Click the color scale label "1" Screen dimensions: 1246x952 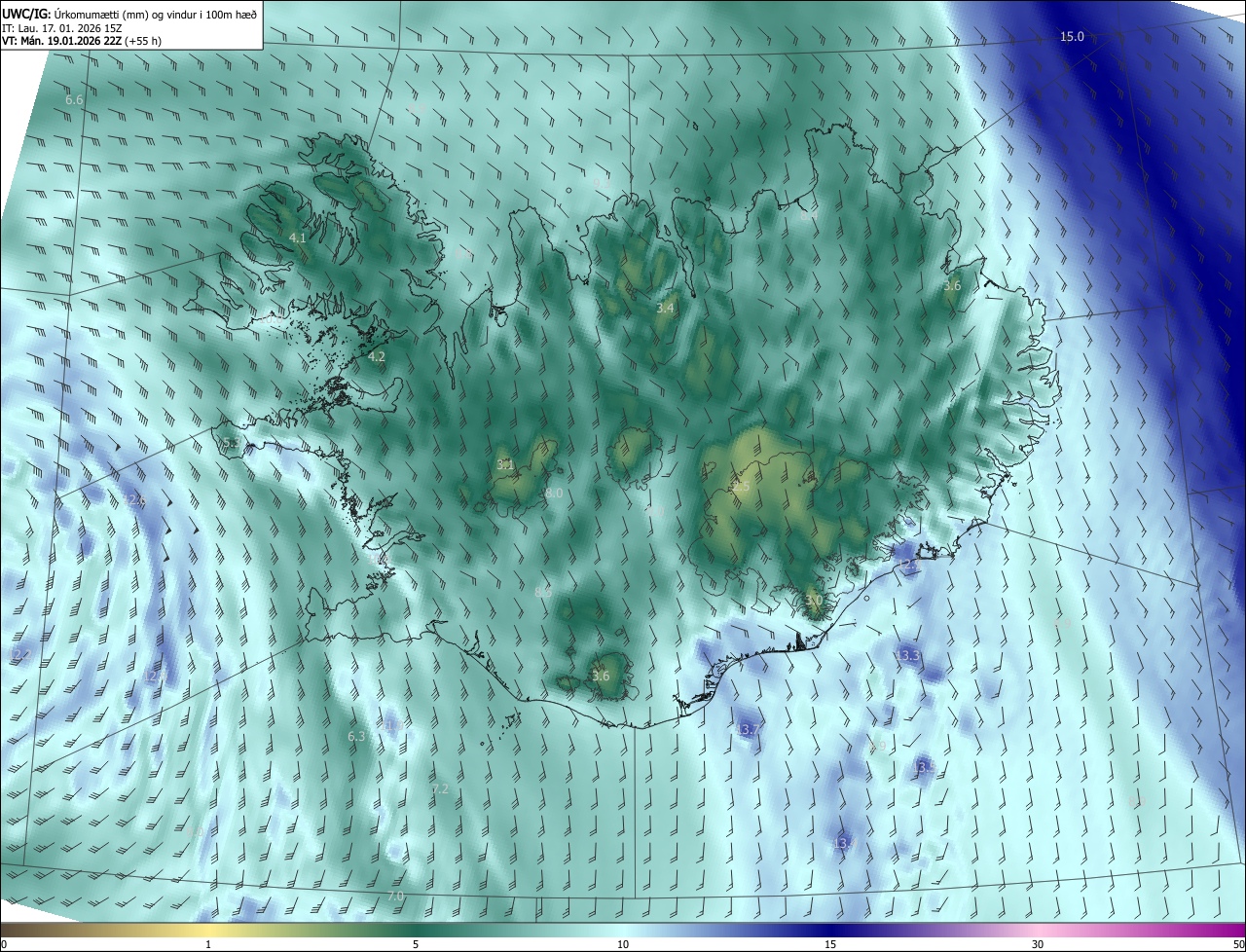pyautogui.click(x=208, y=944)
